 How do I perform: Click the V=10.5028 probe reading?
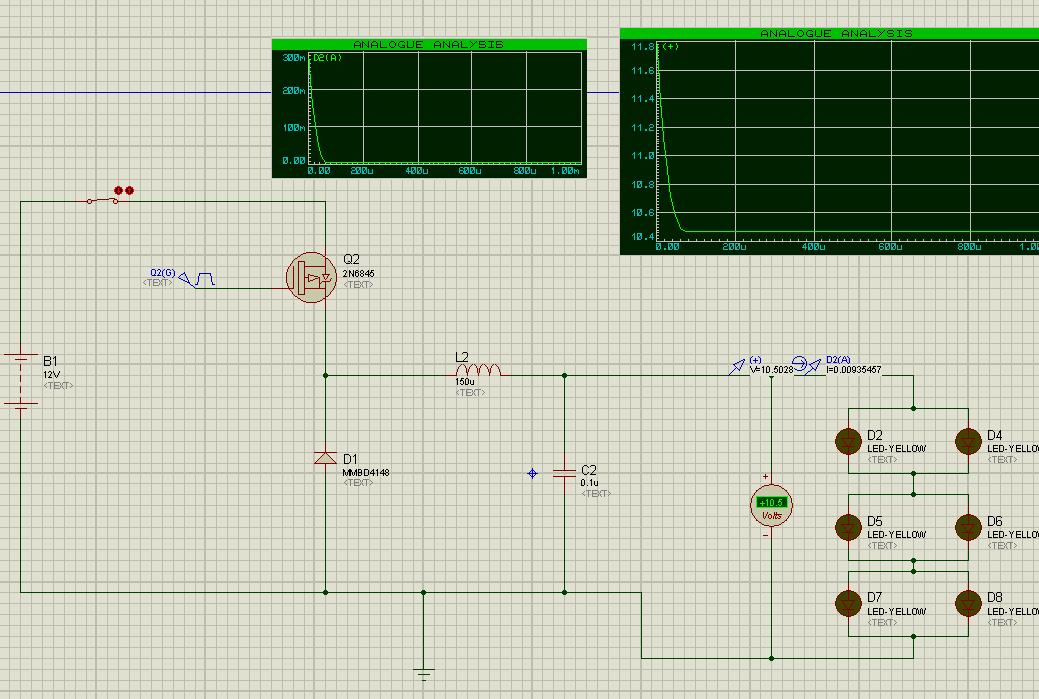point(771,370)
